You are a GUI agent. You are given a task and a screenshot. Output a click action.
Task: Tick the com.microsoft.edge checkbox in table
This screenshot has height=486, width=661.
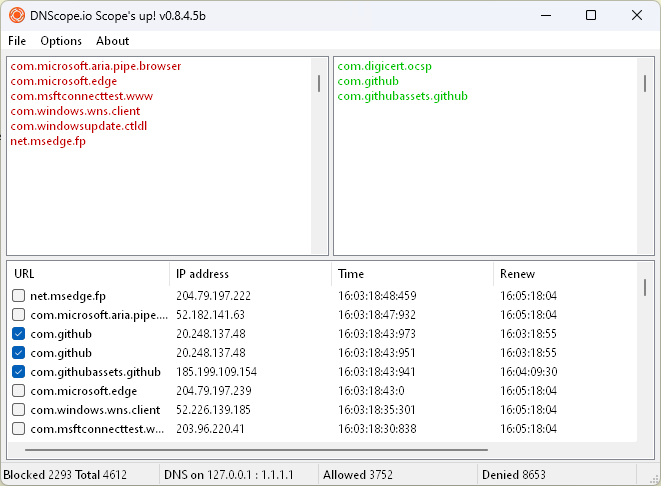[x=19, y=390]
